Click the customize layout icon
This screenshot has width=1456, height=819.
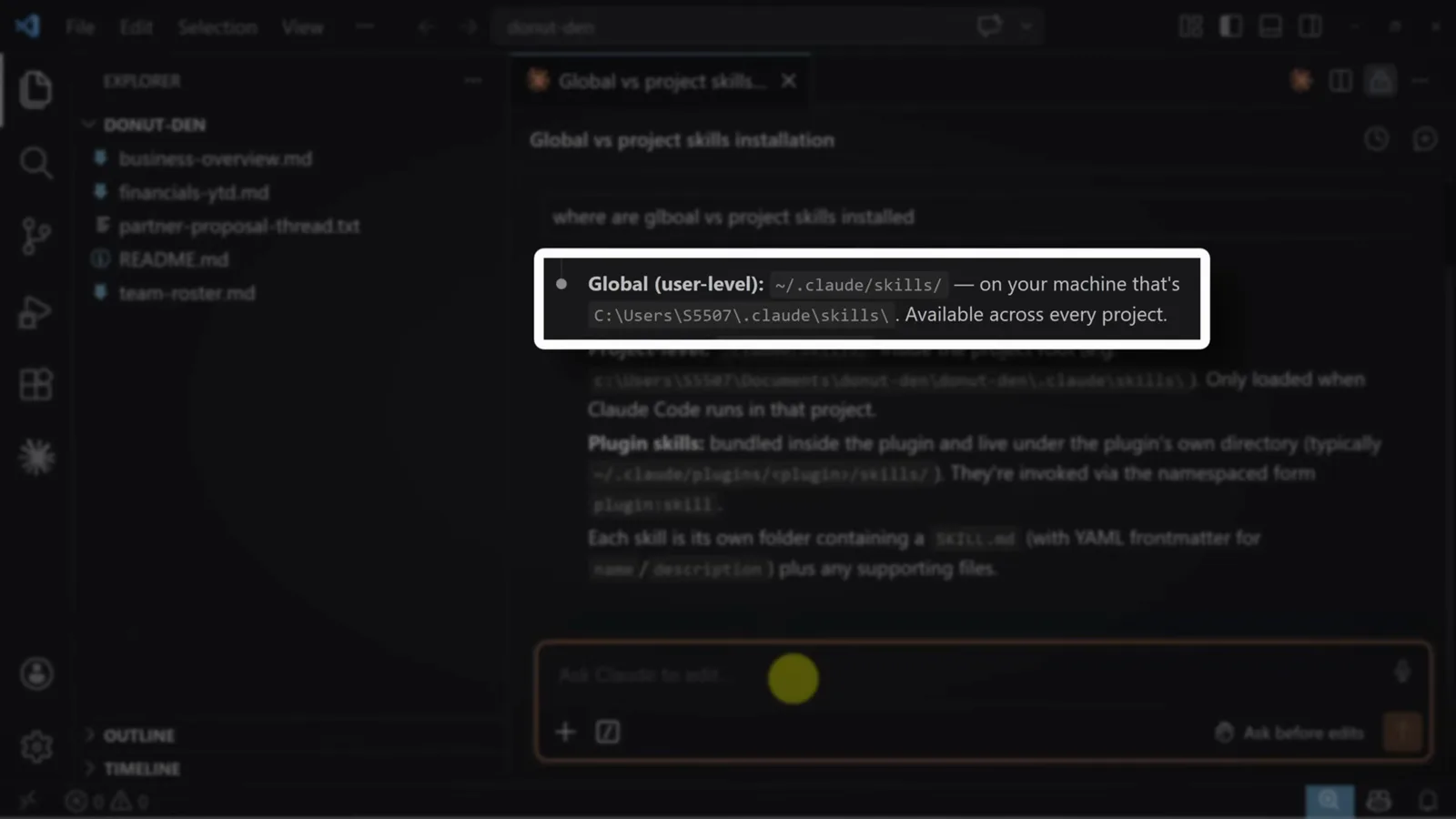[1190, 26]
